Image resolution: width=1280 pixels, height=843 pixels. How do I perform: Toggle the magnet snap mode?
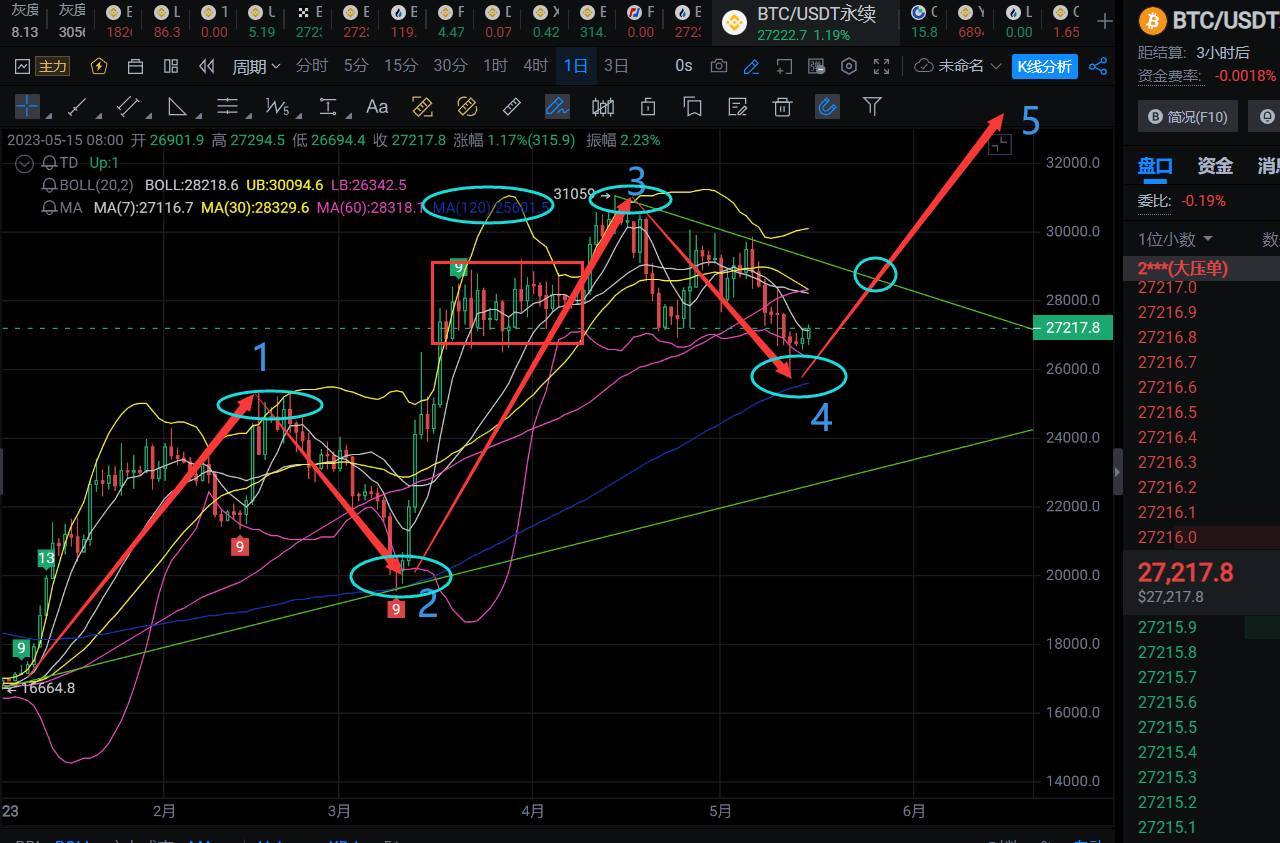pos(827,106)
